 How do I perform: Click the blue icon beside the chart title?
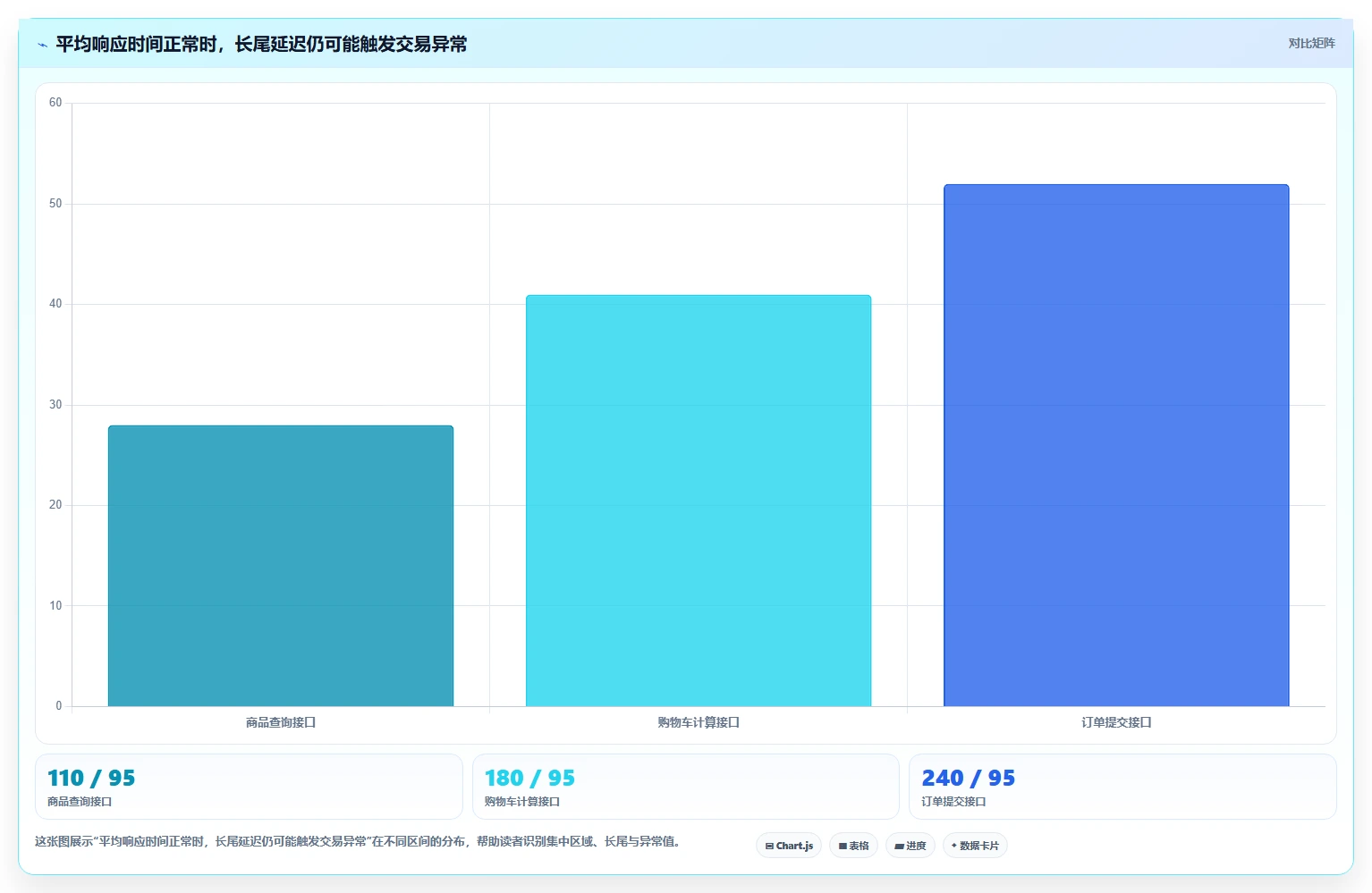pos(42,45)
